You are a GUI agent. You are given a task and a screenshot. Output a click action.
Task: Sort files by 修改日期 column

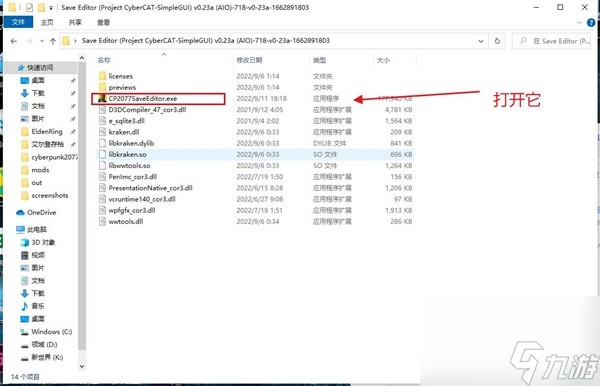[249, 60]
